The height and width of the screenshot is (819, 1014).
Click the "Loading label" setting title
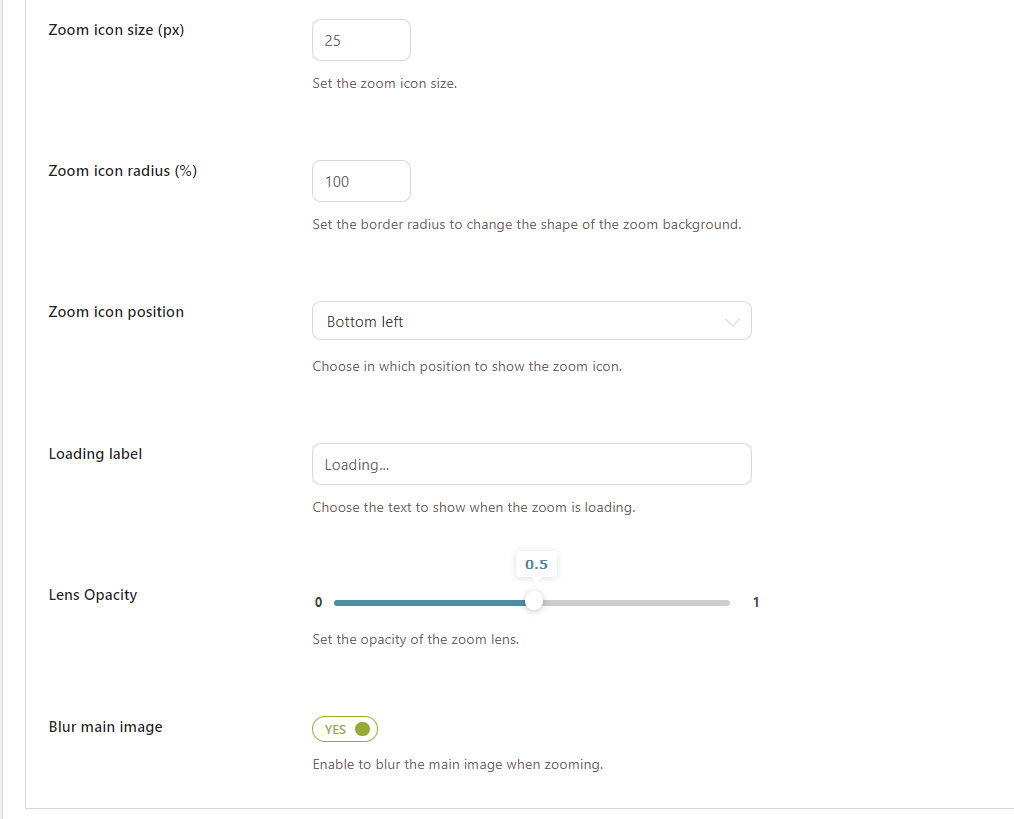click(x=95, y=454)
